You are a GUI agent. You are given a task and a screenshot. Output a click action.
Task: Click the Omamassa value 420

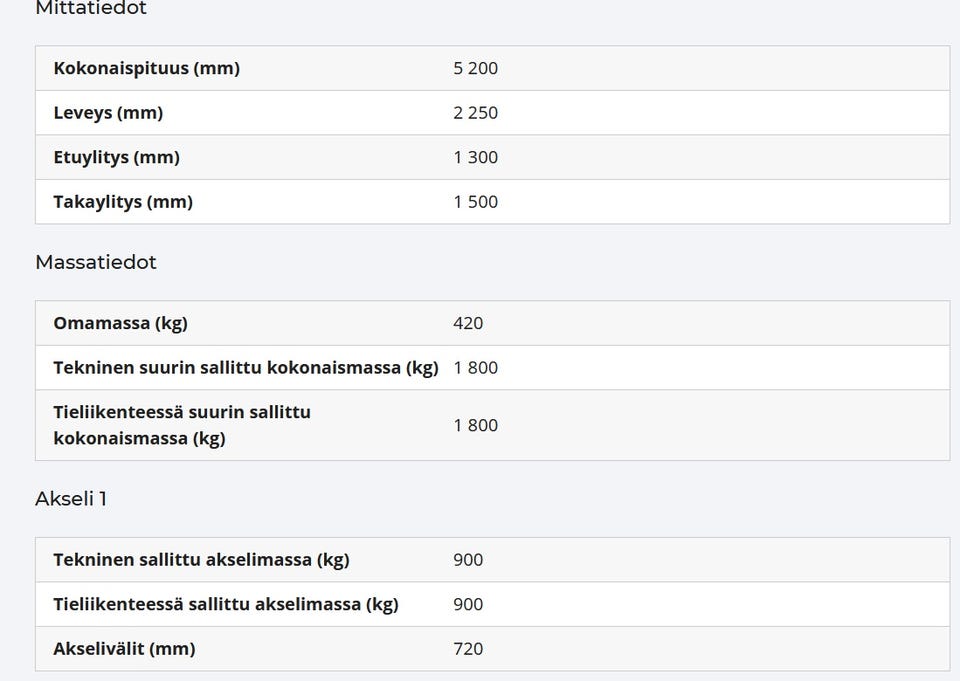(468, 323)
